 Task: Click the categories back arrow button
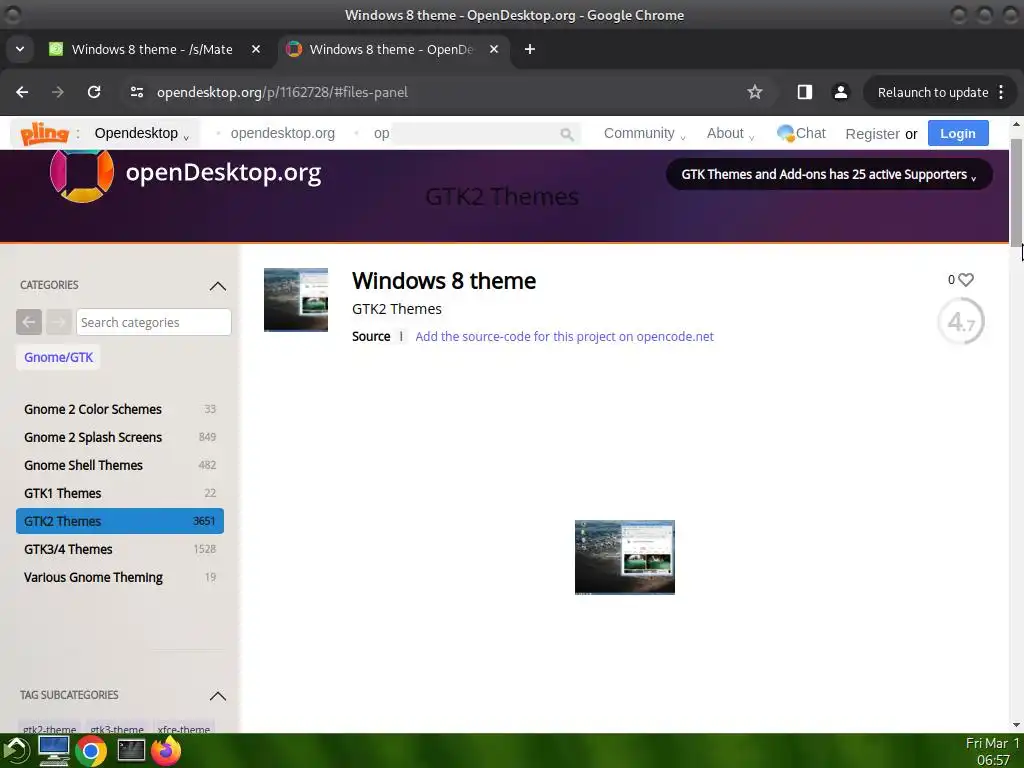click(29, 322)
